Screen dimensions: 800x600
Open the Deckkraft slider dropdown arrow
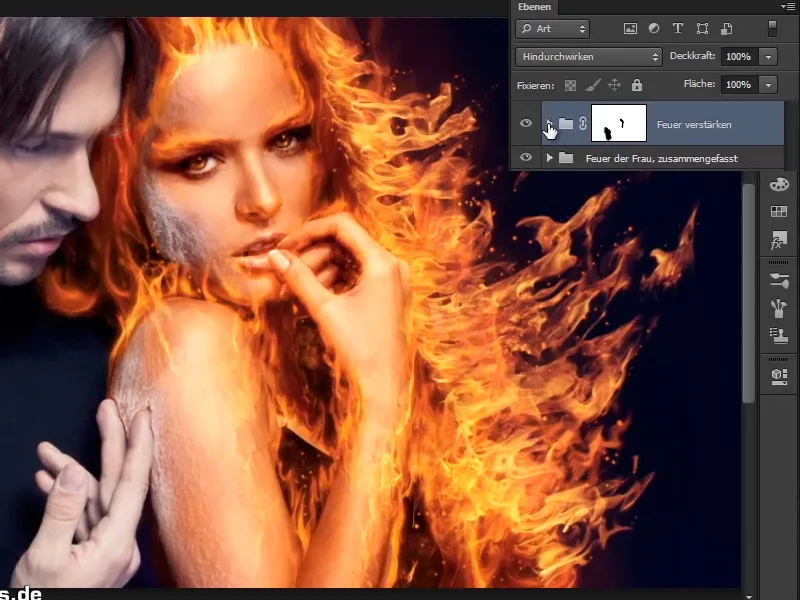tap(768, 57)
